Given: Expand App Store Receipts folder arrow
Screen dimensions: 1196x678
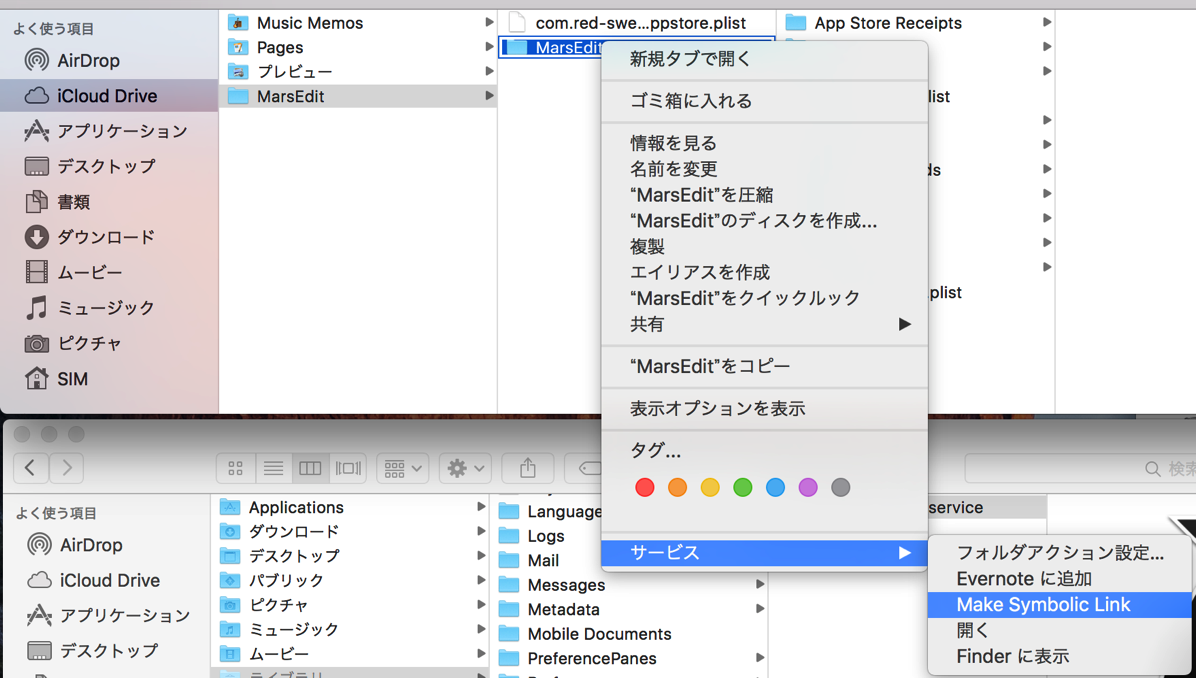Looking at the screenshot, I should point(1047,23).
